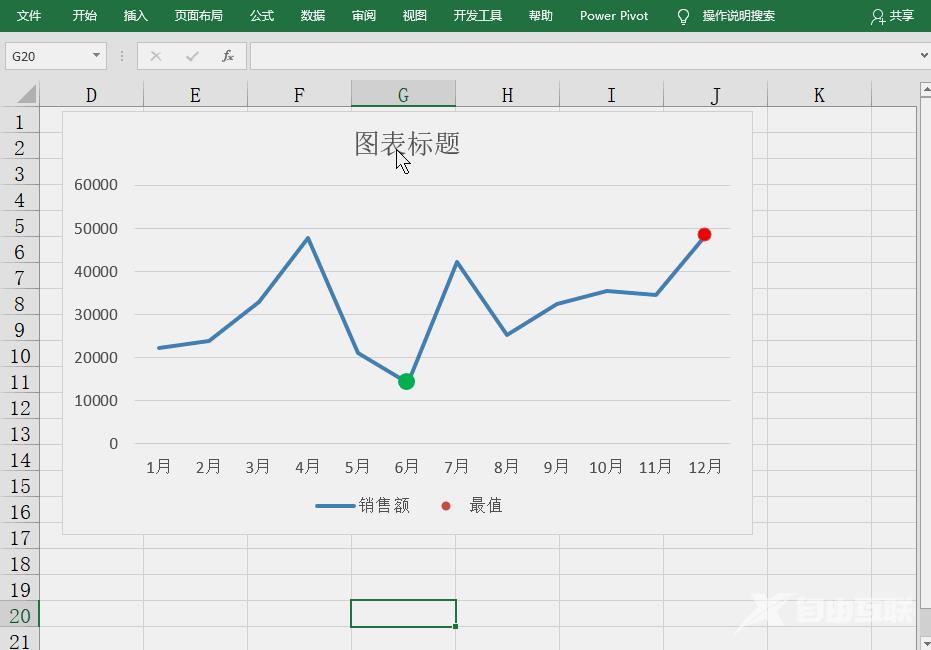Viewport: 931px width, 650px height.
Task: Switch to the Power Pivot tab
Action: pyautogui.click(x=613, y=16)
